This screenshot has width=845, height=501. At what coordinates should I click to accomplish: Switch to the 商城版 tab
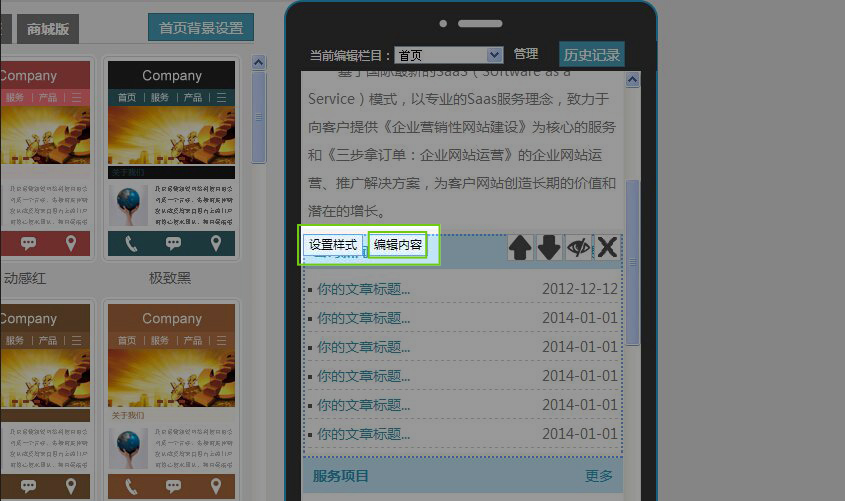coord(48,29)
